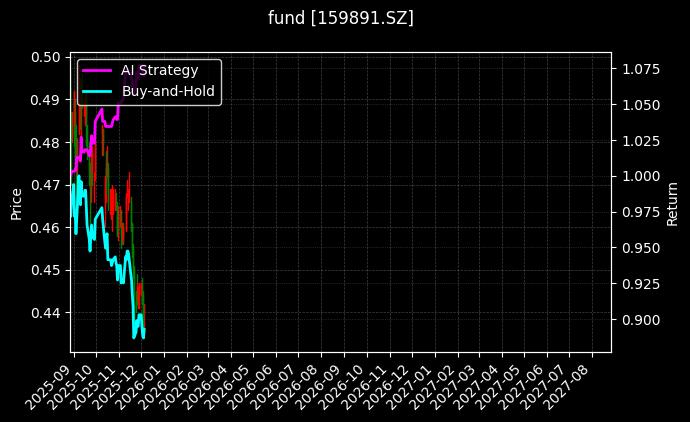Click the 0.975 return tick label
690x422 pixels.
coord(641,212)
